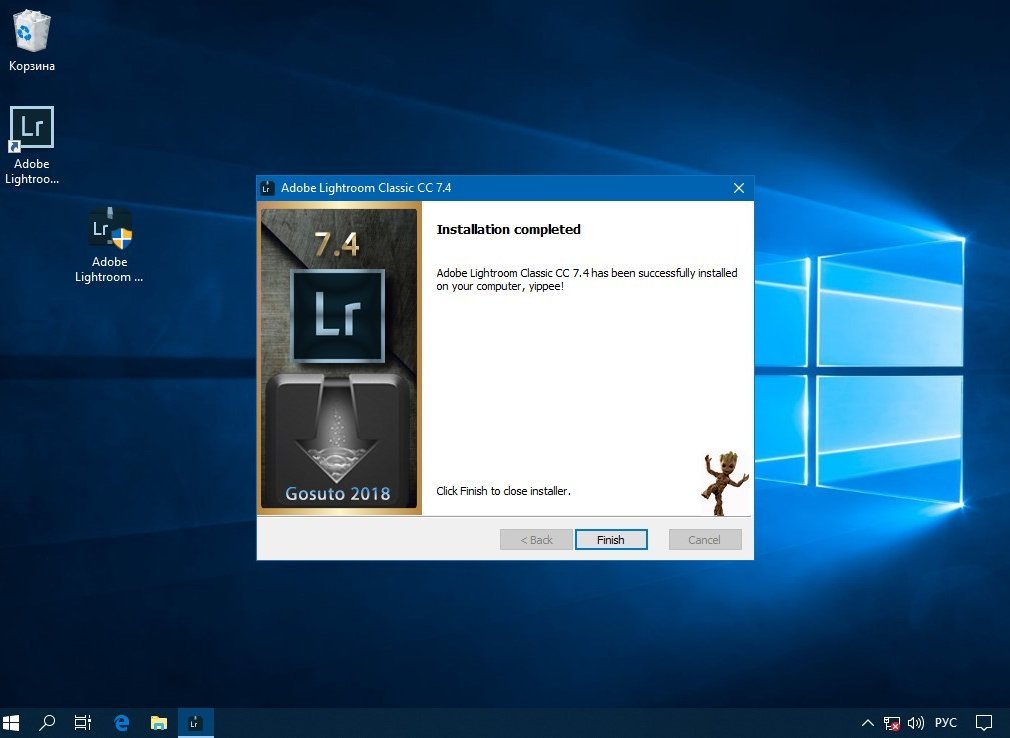Viewport: 1010px width, 738px height.
Task: Open the Recycle Bin (Корзина) desktop icon
Action: tap(31, 41)
